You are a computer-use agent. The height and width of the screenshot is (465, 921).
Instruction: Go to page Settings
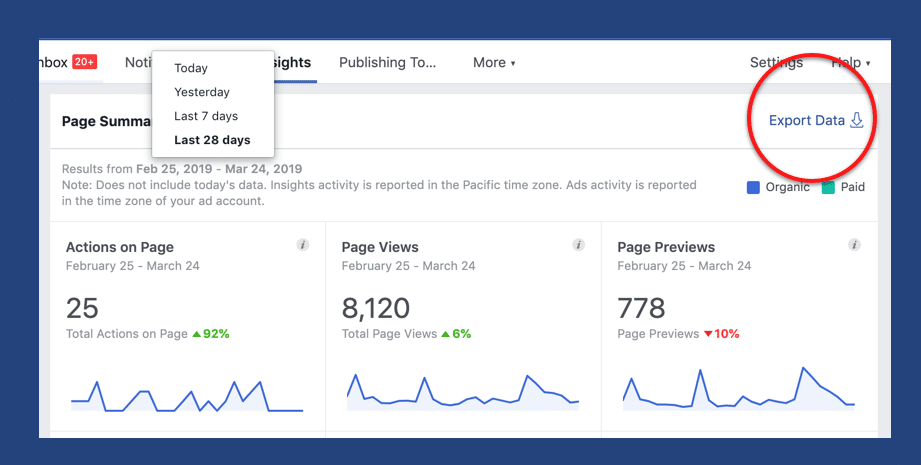776,62
